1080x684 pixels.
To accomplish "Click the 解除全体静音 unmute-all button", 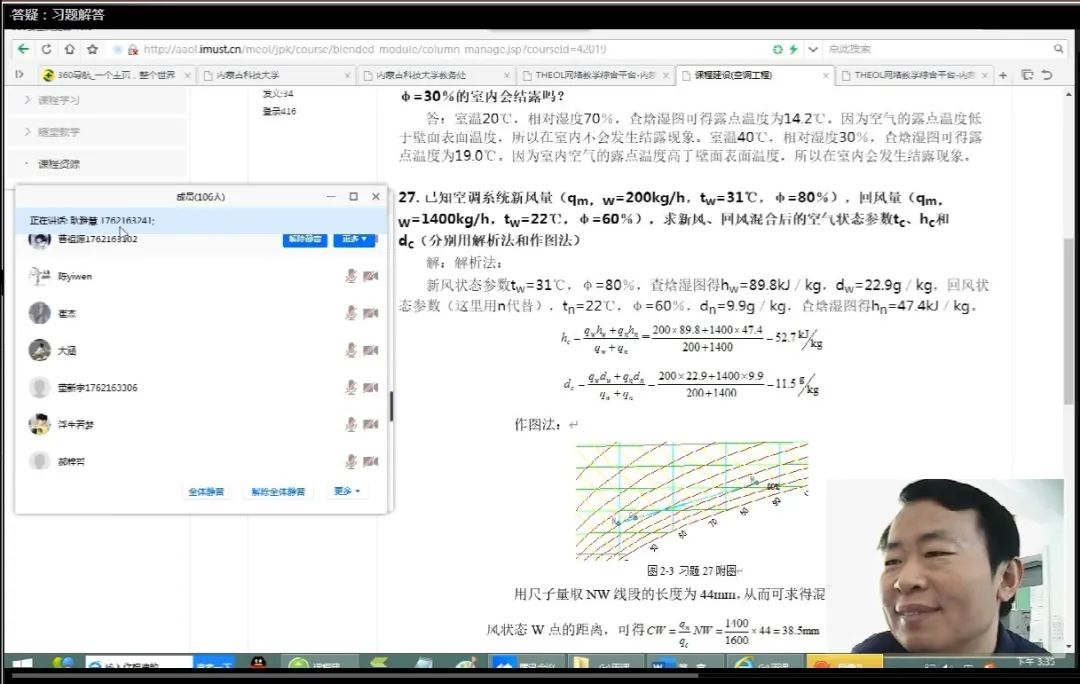I will pos(278,492).
